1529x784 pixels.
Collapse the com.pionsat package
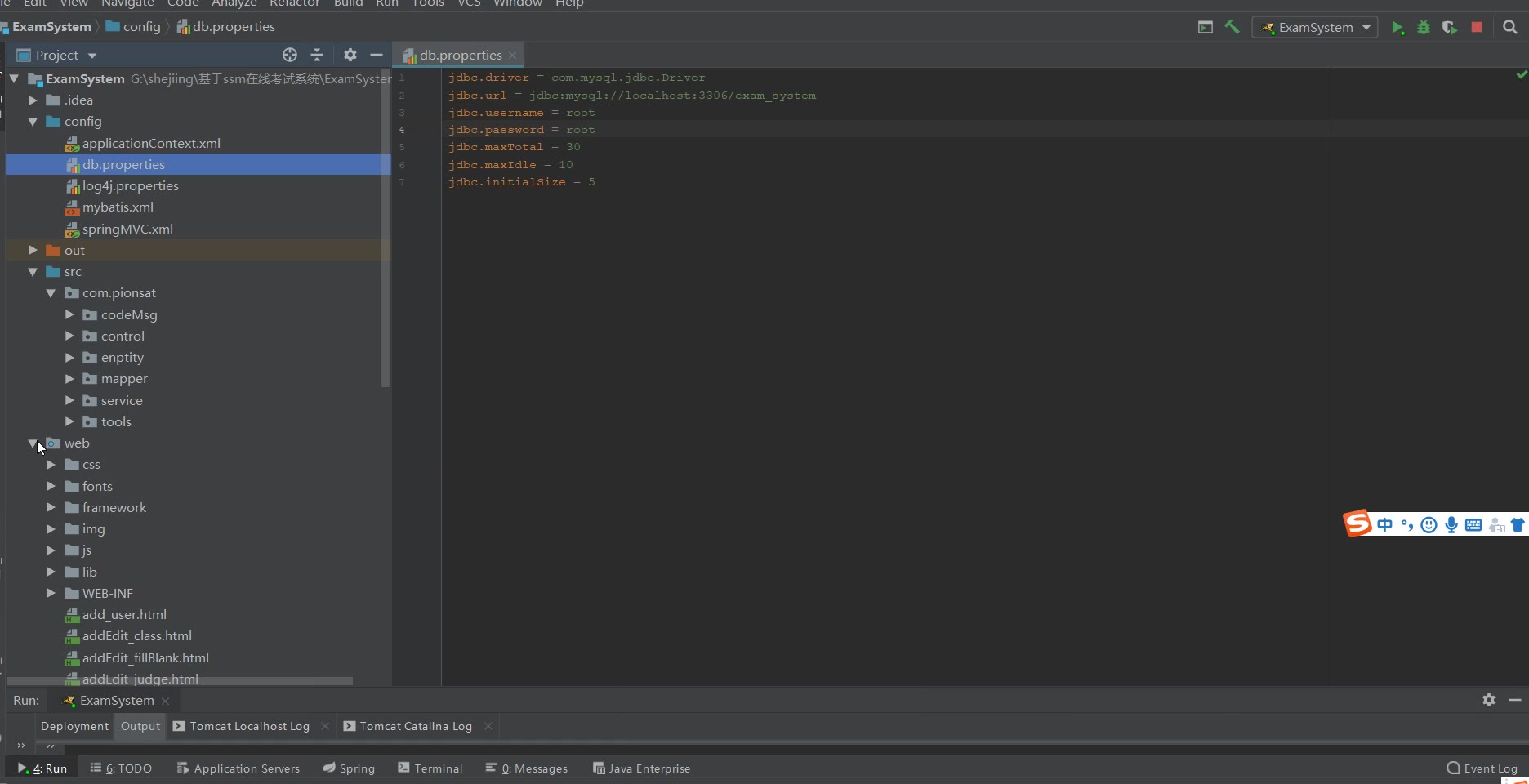(51, 293)
